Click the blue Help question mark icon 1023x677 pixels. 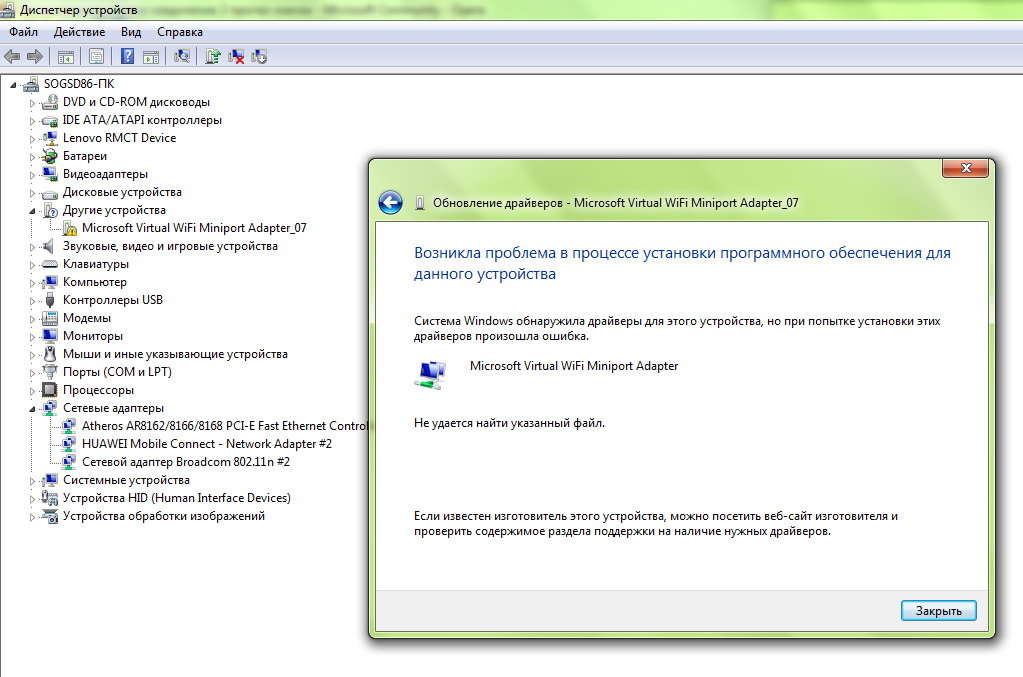point(127,57)
